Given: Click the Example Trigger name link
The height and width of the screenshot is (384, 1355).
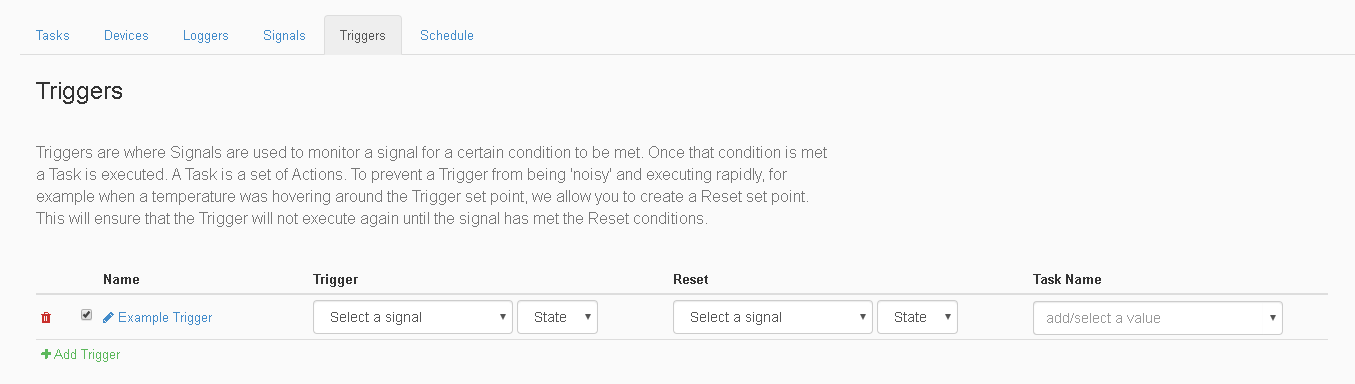Looking at the screenshot, I should 165,318.
